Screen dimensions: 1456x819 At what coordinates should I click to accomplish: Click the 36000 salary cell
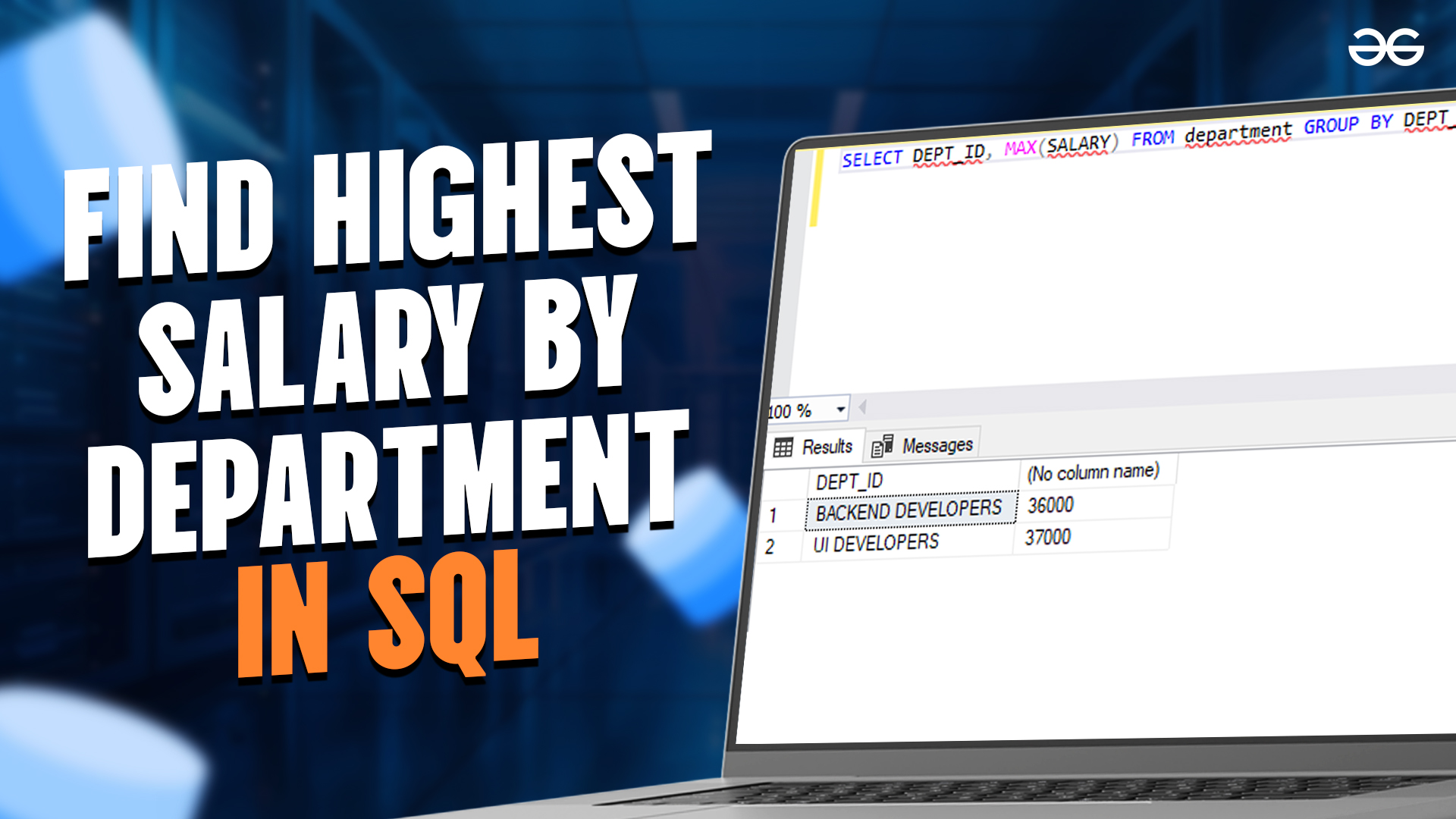click(x=1050, y=505)
